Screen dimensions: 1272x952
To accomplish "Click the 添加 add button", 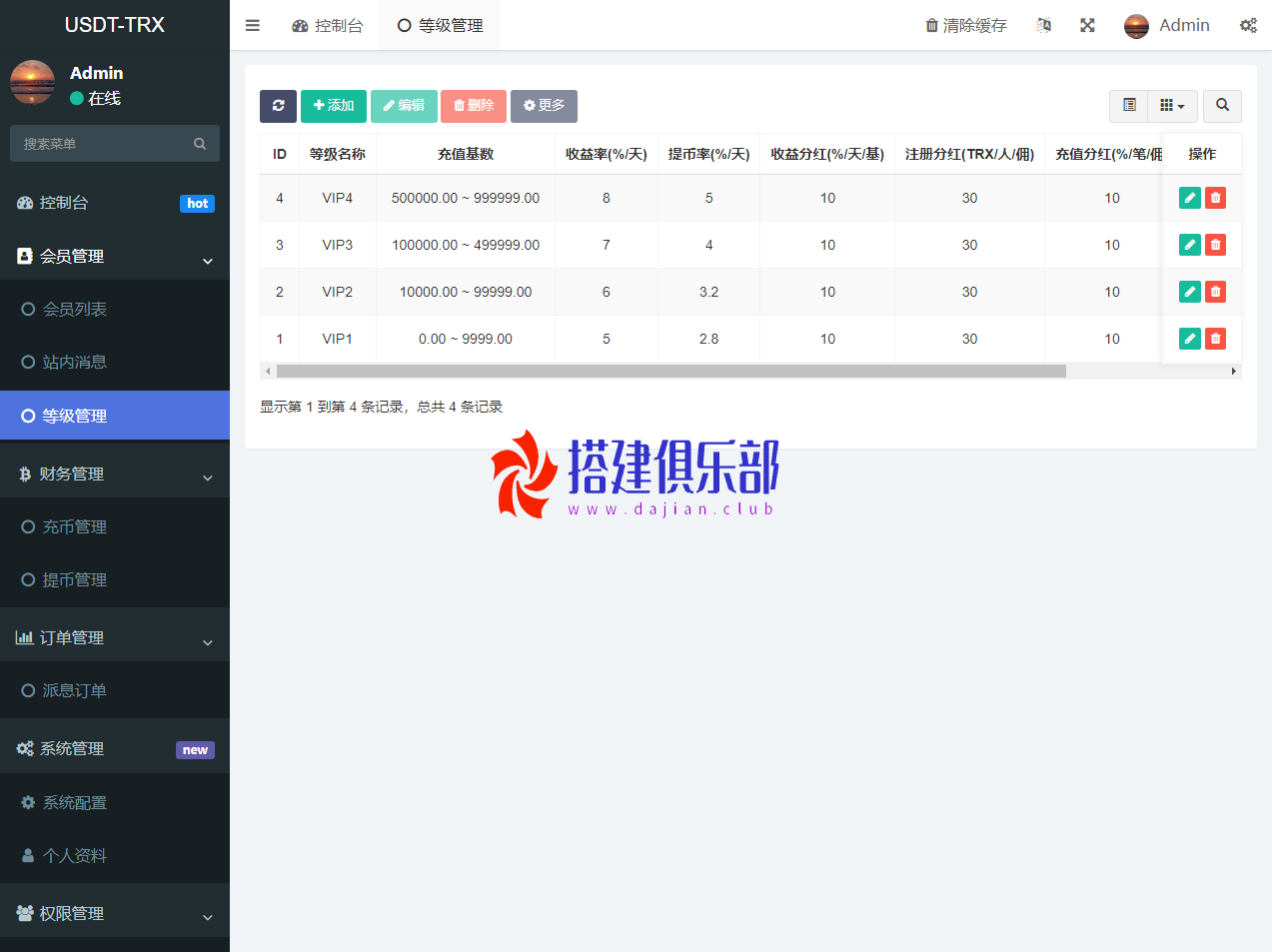I will pos(334,106).
